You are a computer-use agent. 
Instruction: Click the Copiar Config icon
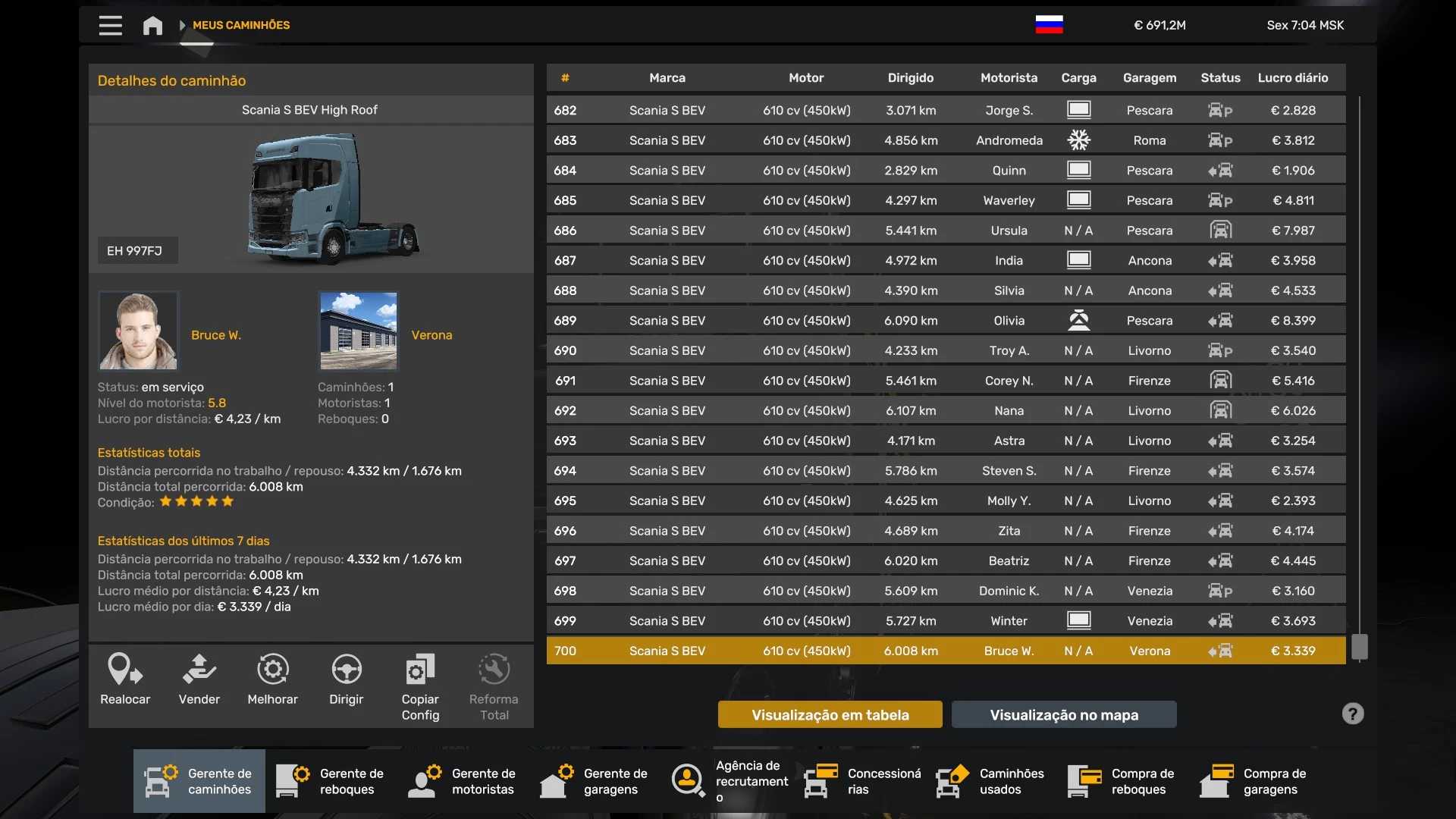point(420,670)
